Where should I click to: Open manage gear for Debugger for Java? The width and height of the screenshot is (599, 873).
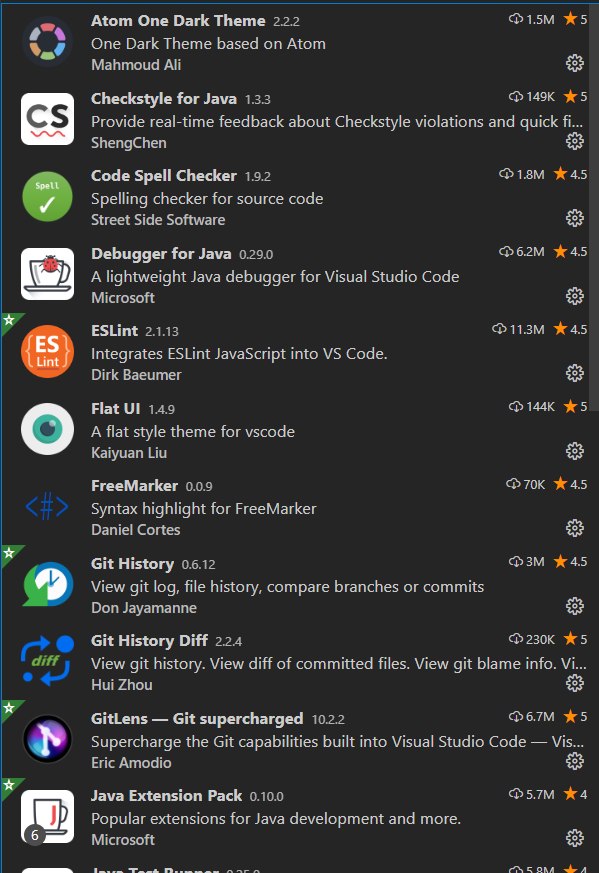575,296
